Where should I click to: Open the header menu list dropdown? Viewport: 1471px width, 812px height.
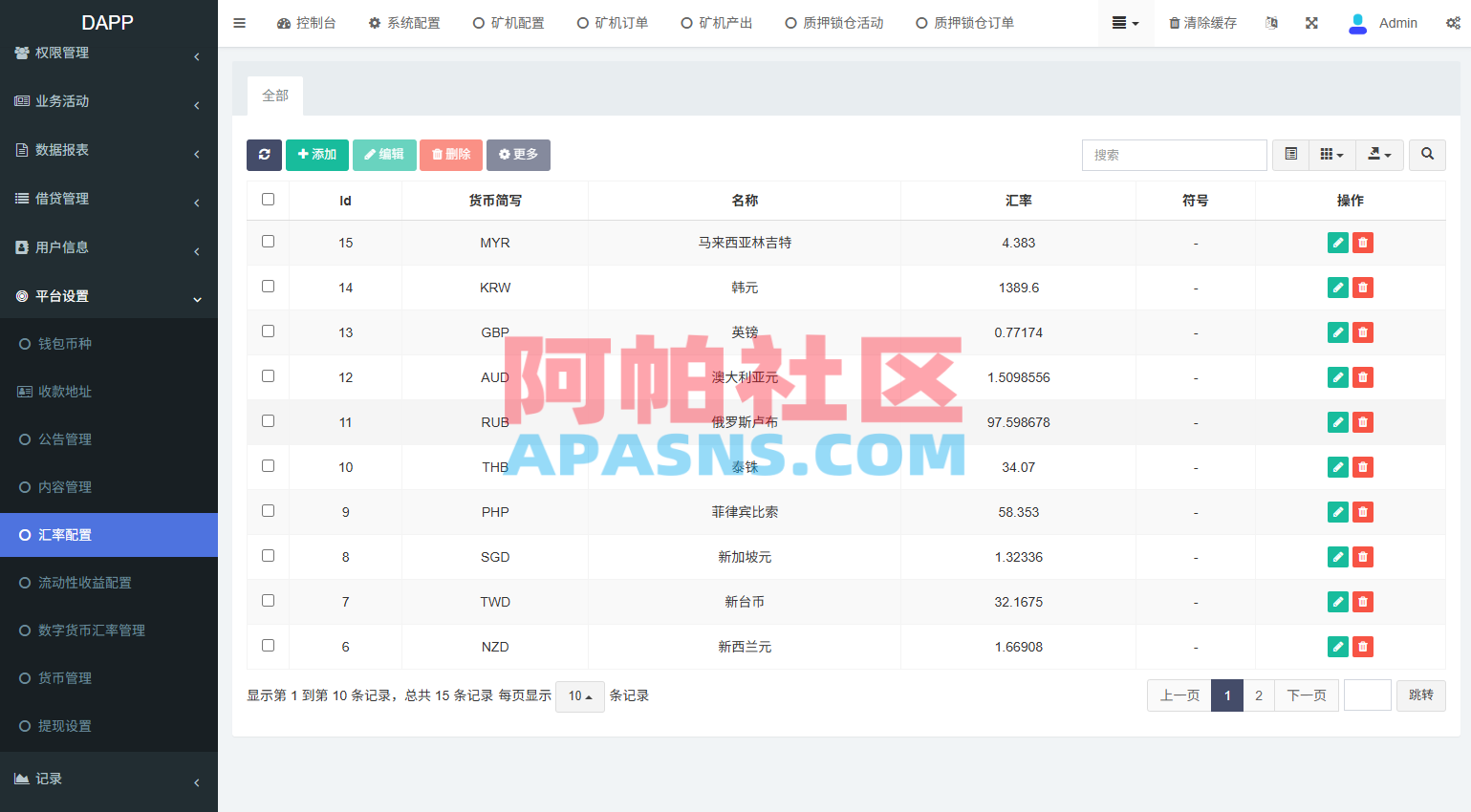click(1125, 23)
